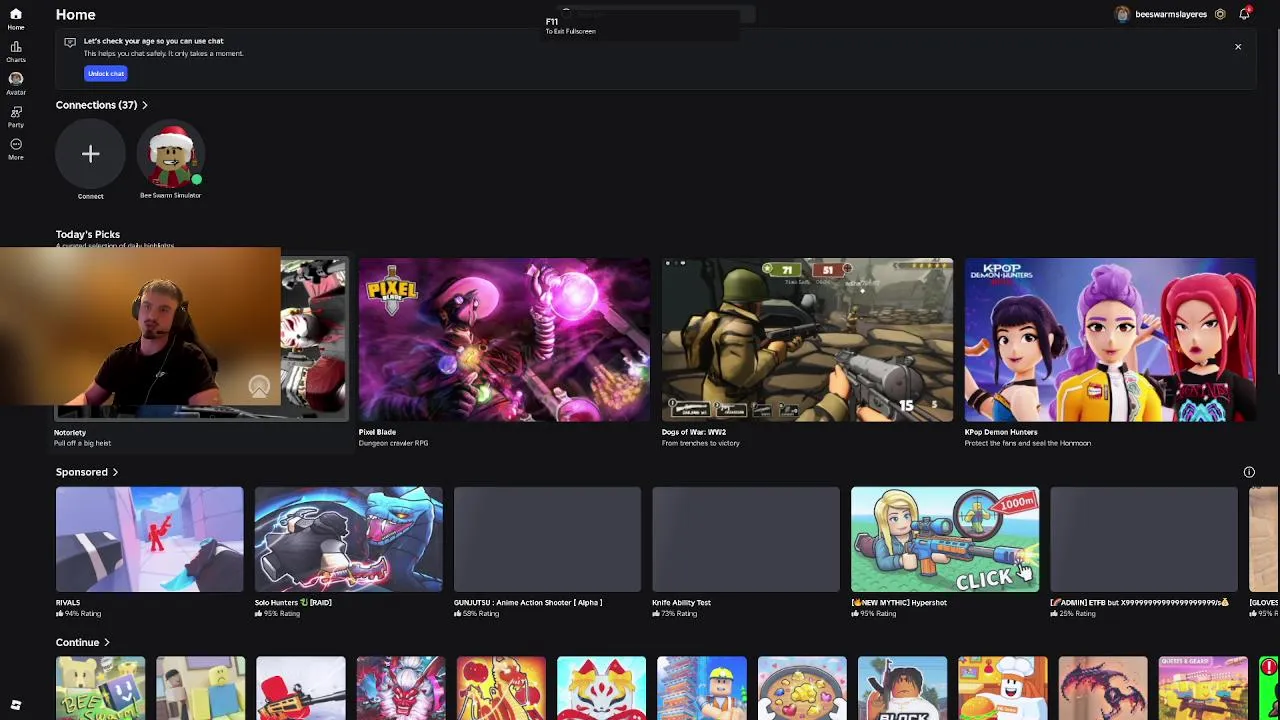Open the Party icon in the sidebar
This screenshot has height=720, width=1280.
(16, 112)
